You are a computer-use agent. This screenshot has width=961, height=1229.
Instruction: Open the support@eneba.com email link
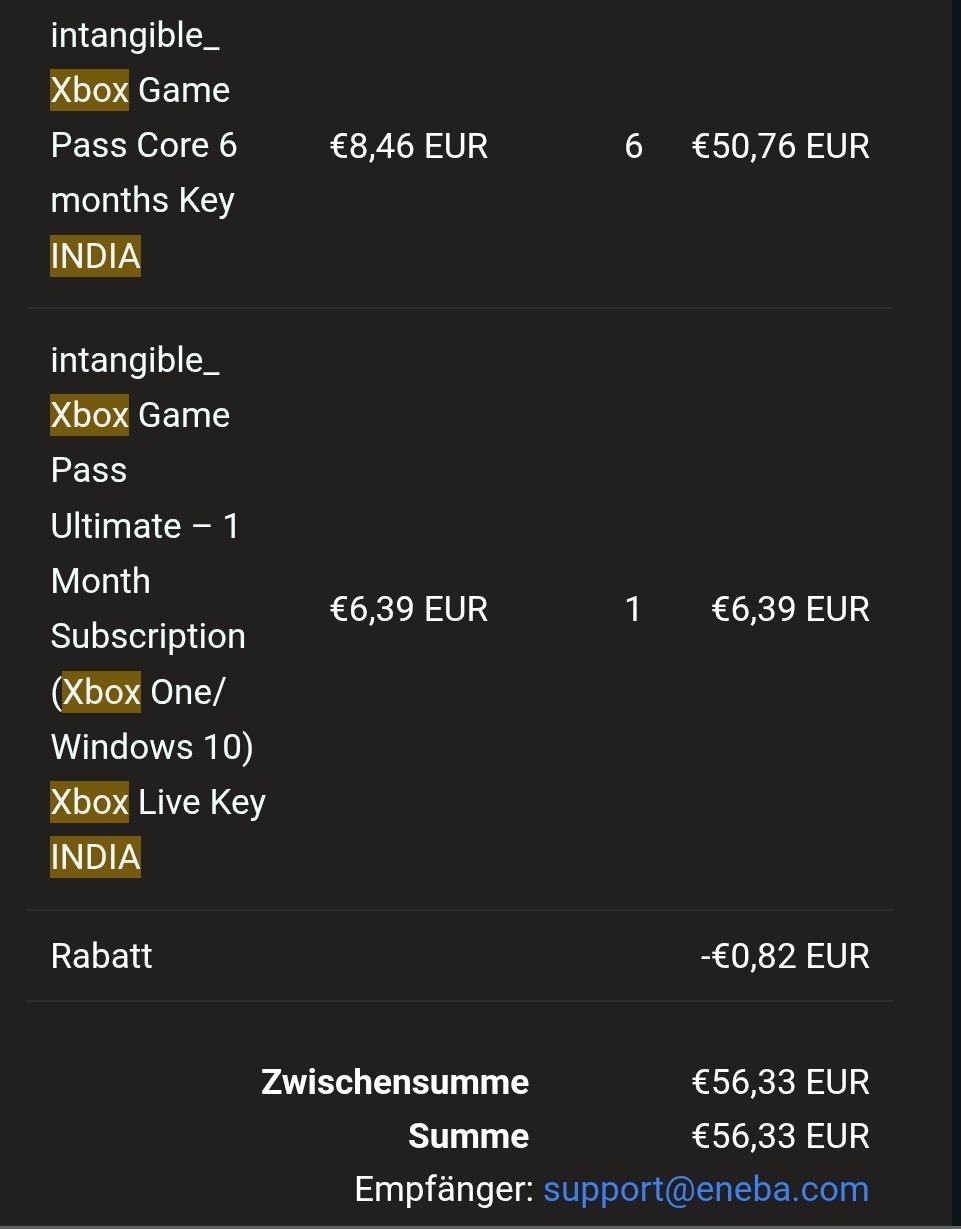[706, 1190]
